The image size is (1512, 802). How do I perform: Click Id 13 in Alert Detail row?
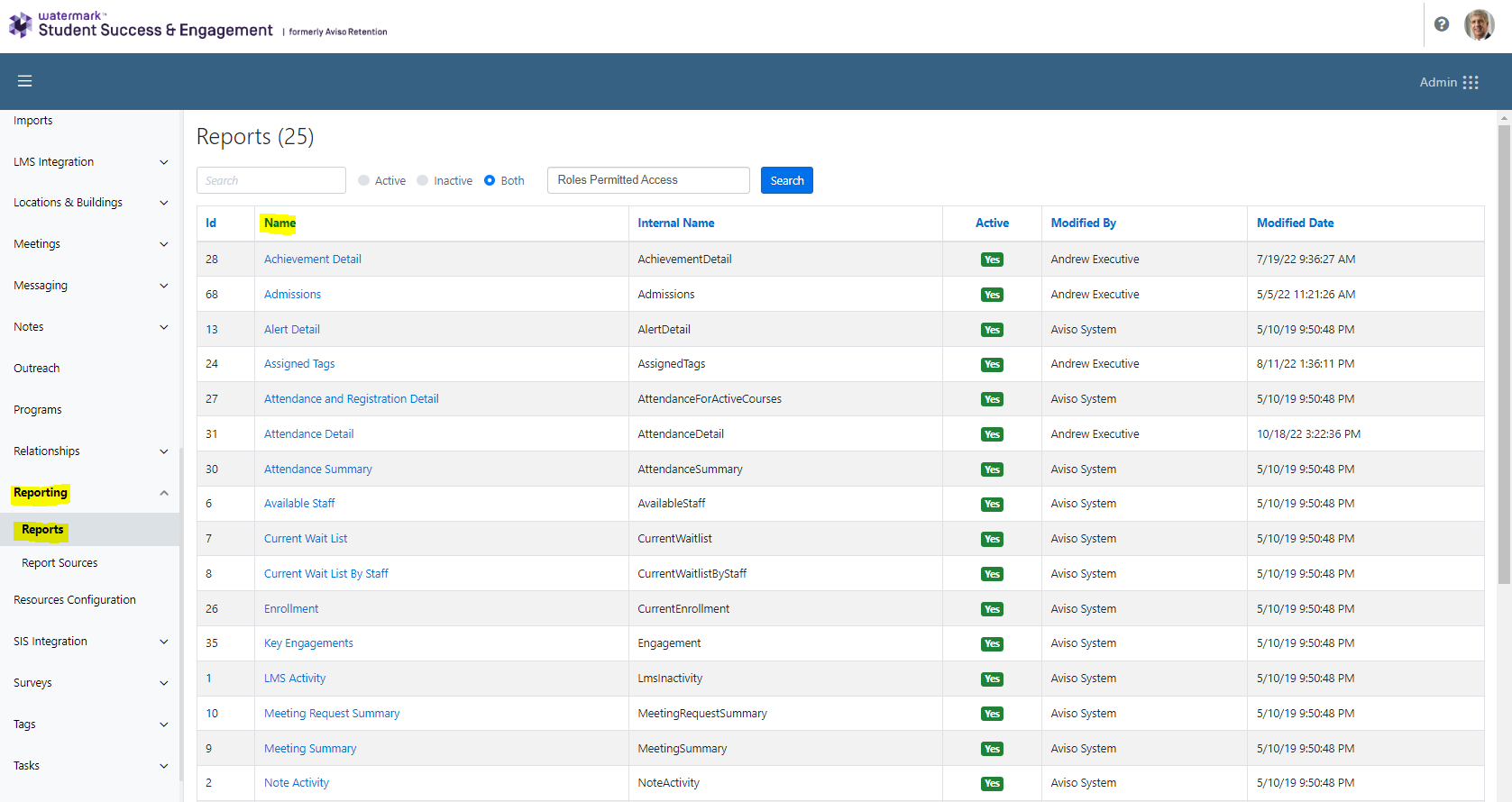(212, 330)
